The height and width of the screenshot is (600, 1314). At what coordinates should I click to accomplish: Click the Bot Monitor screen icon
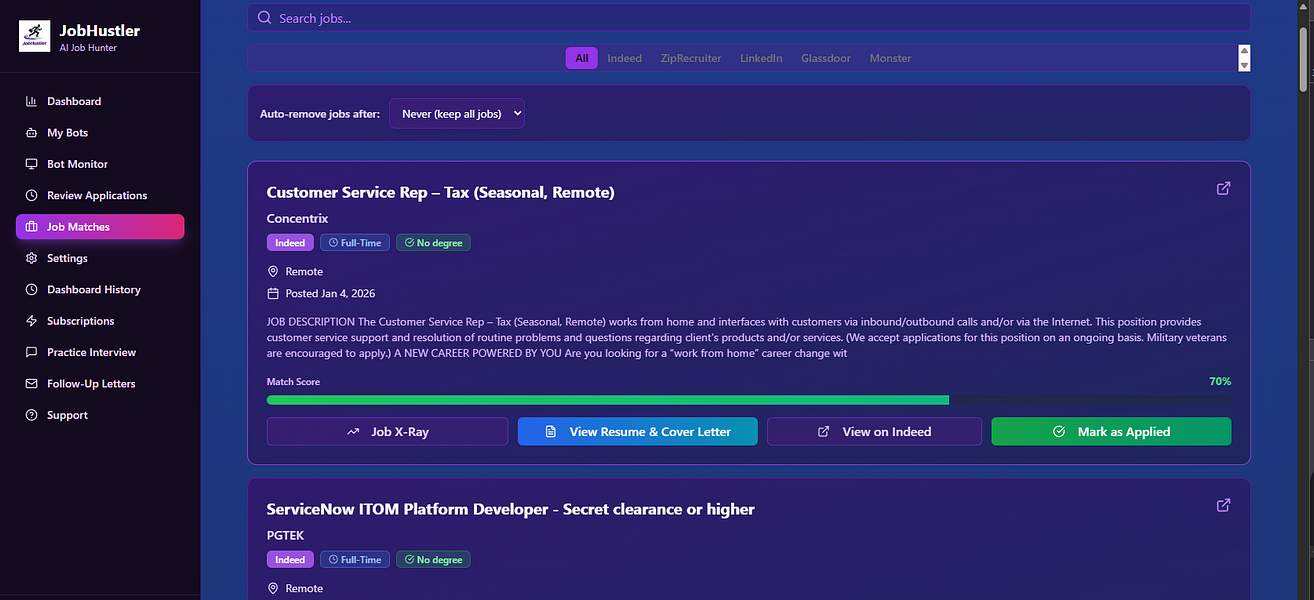tap(31, 164)
